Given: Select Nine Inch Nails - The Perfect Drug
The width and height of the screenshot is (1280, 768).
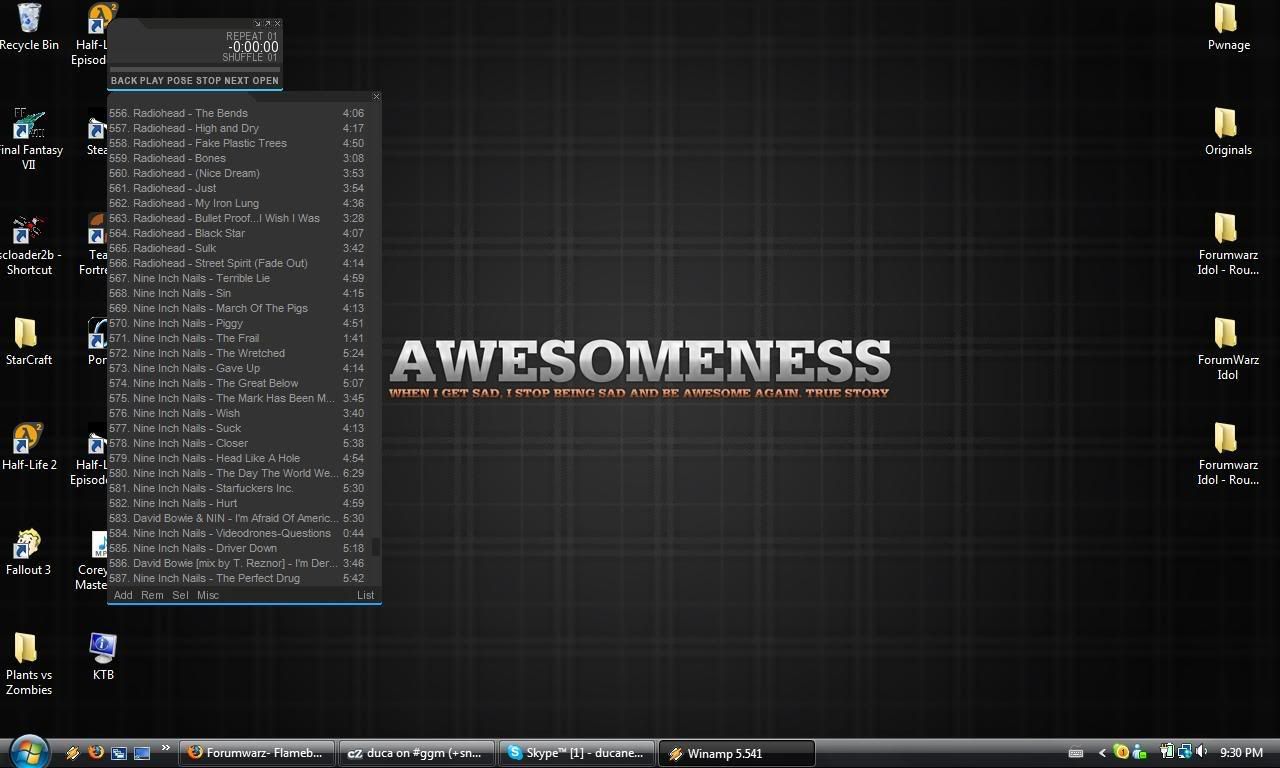Looking at the screenshot, I should pos(237,578).
